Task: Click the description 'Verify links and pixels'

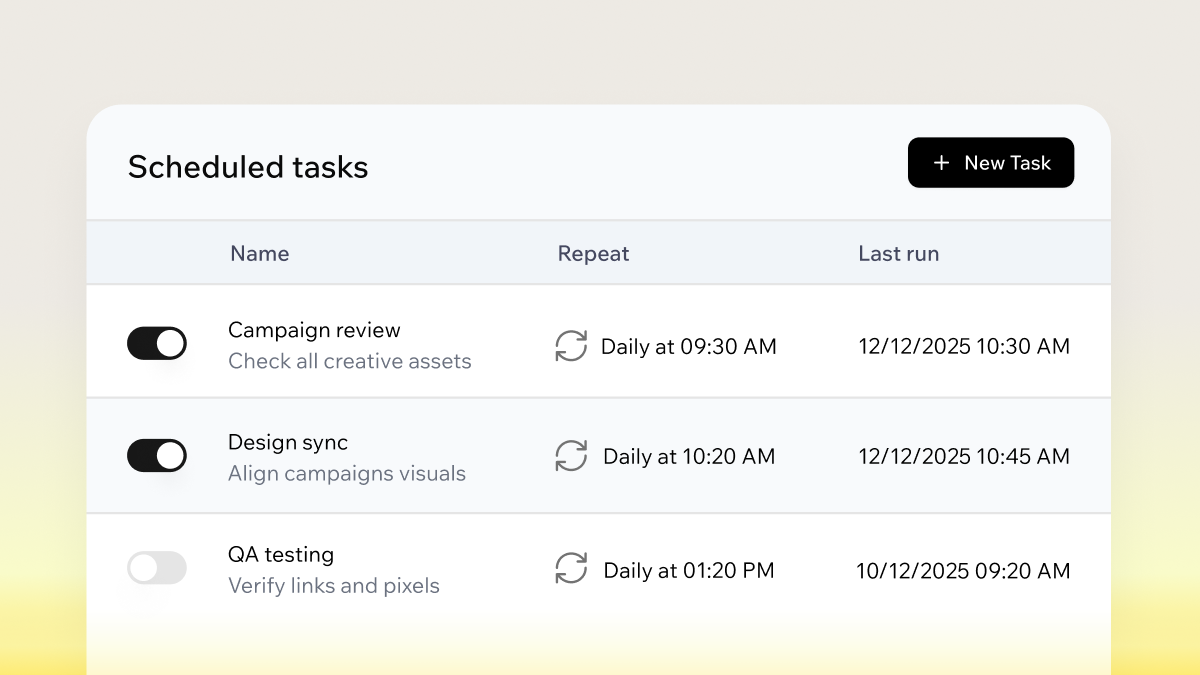Action: coord(333,586)
